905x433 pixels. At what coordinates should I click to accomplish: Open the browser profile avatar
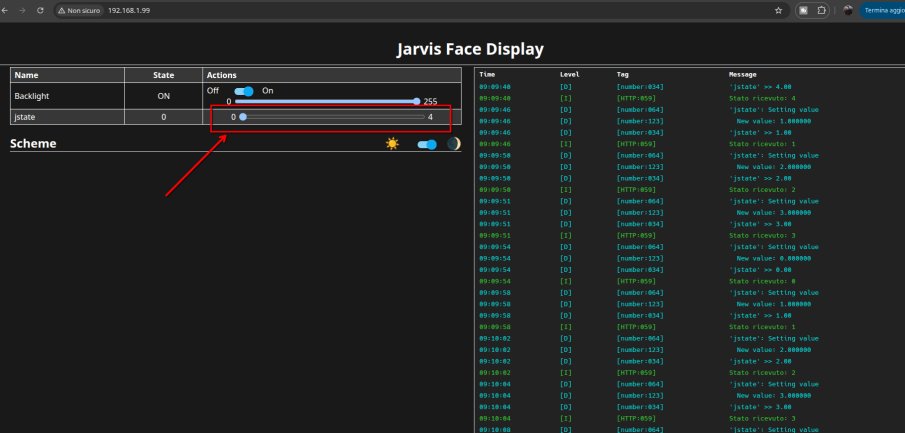click(x=848, y=10)
